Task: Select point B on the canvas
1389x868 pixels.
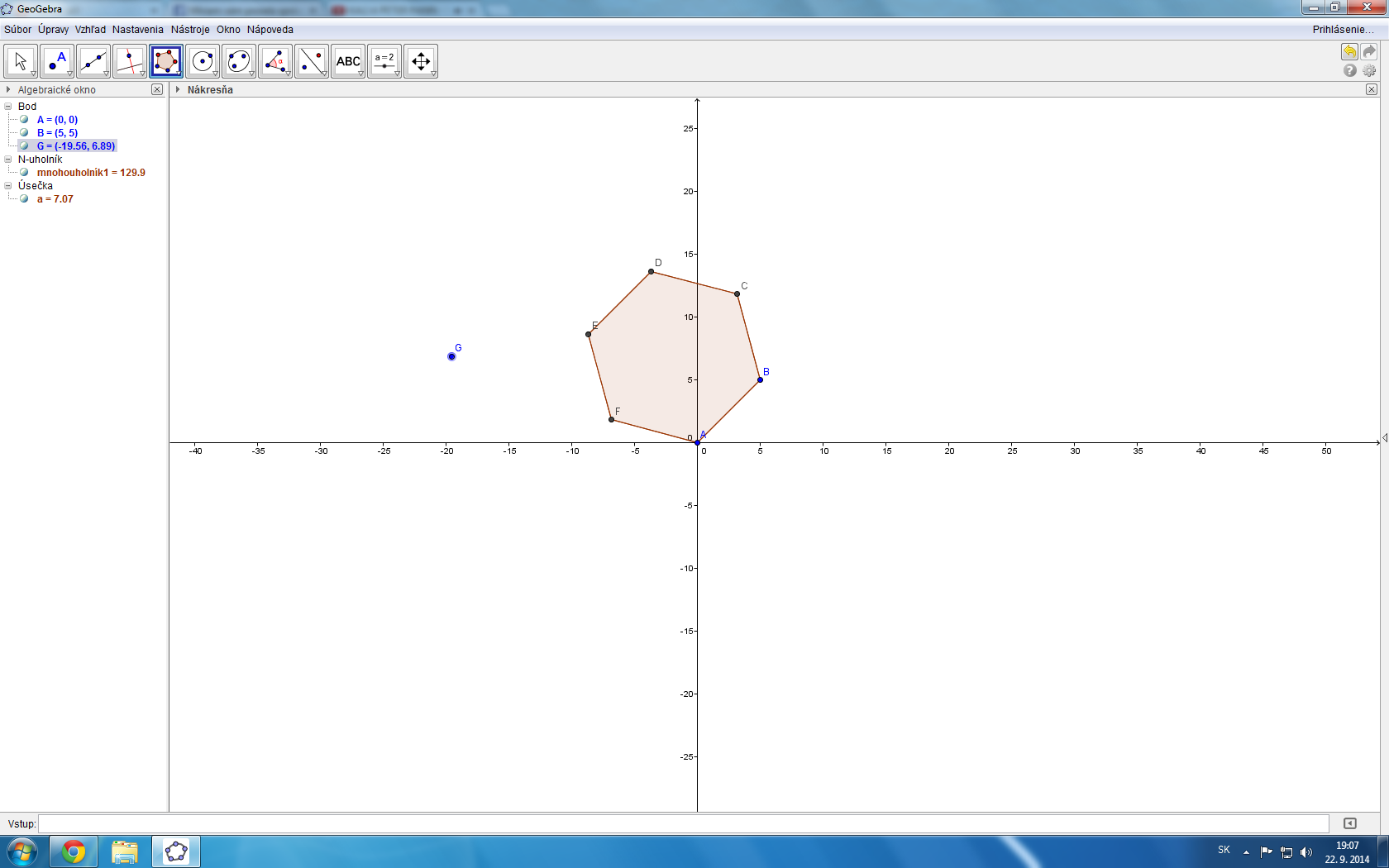Action: [x=760, y=379]
